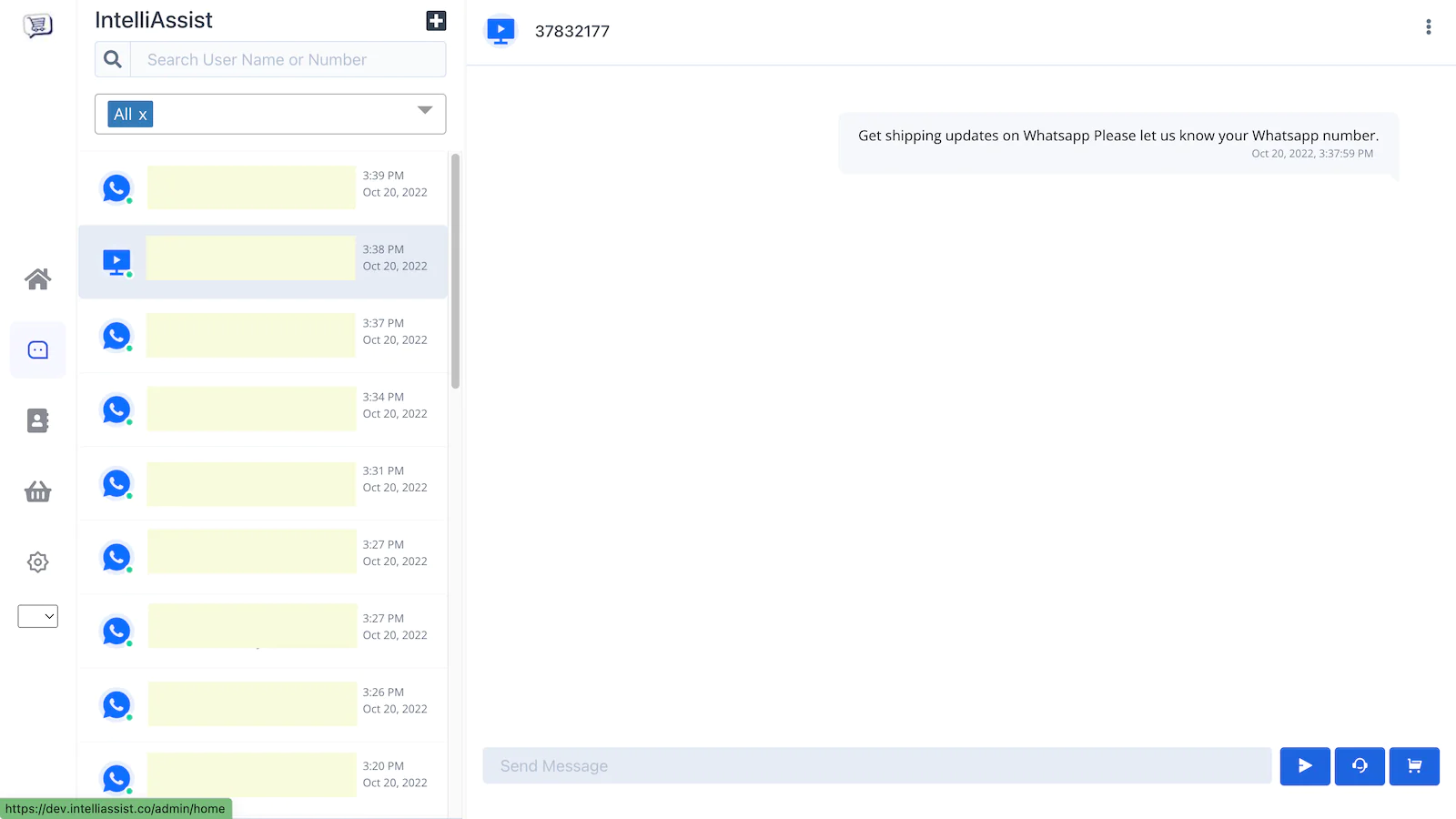This screenshot has width=1456, height=819.
Task: Click the search magnifier icon
Action: click(x=113, y=60)
